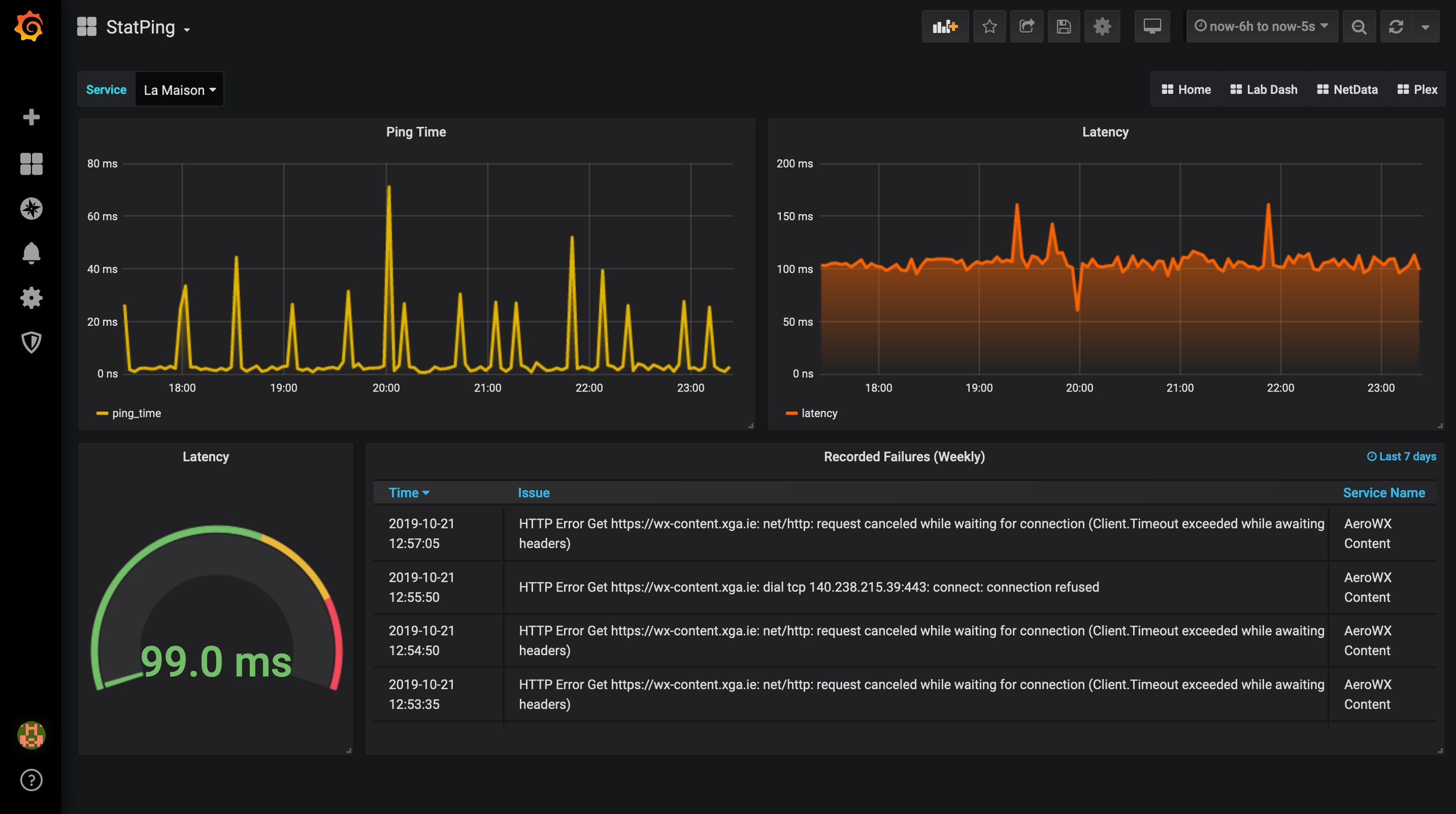Refresh the dashboard now
This screenshot has width=1456, height=814.
coord(1396,26)
